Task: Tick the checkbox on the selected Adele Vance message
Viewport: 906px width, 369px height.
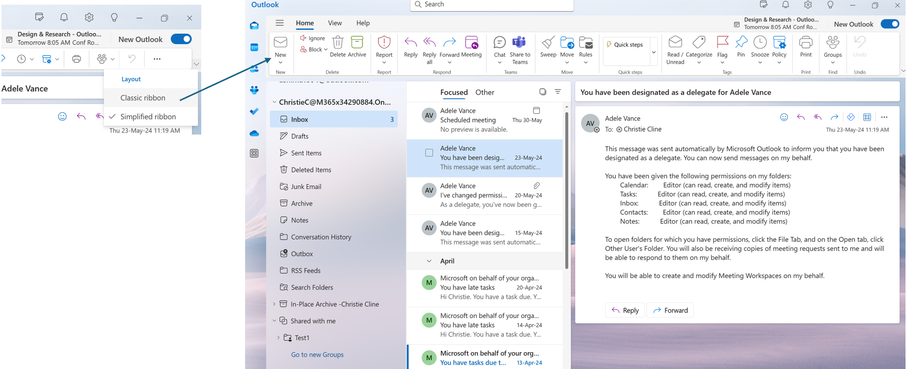Action: (429, 153)
